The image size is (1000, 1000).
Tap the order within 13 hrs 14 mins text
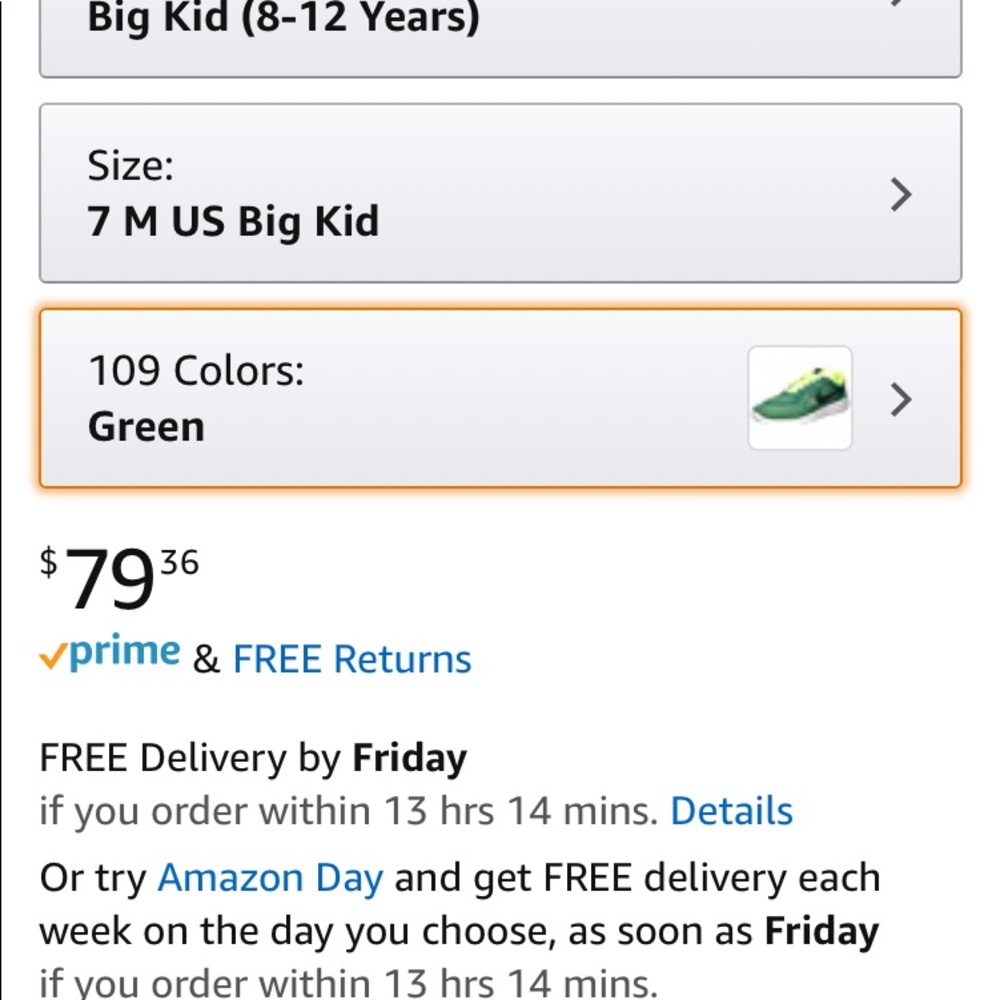[404, 811]
